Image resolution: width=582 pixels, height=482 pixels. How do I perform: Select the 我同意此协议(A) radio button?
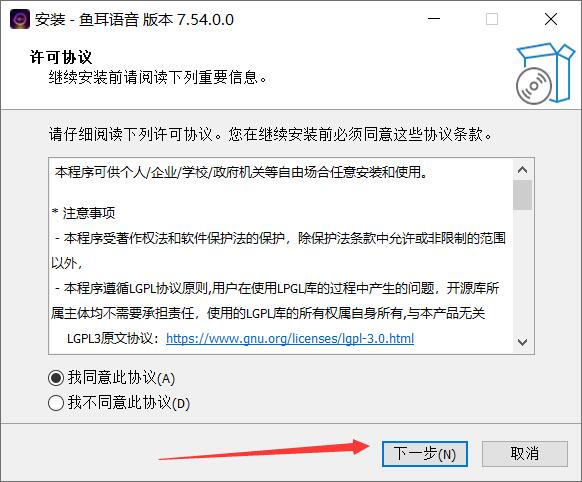click(56, 378)
